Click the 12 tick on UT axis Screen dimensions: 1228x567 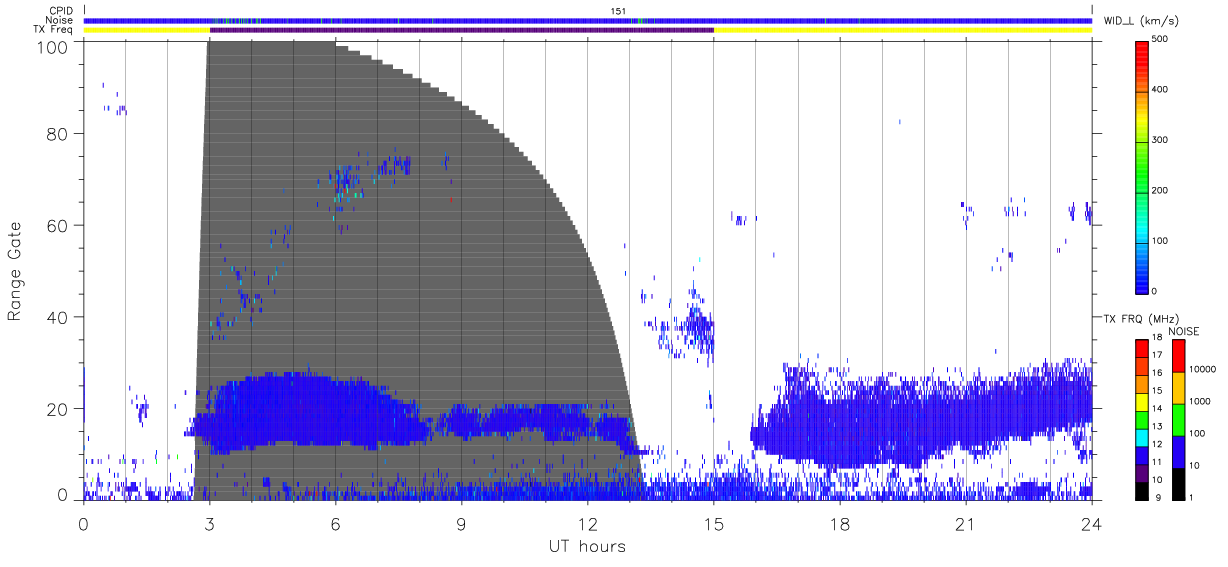(x=587, y=523)
